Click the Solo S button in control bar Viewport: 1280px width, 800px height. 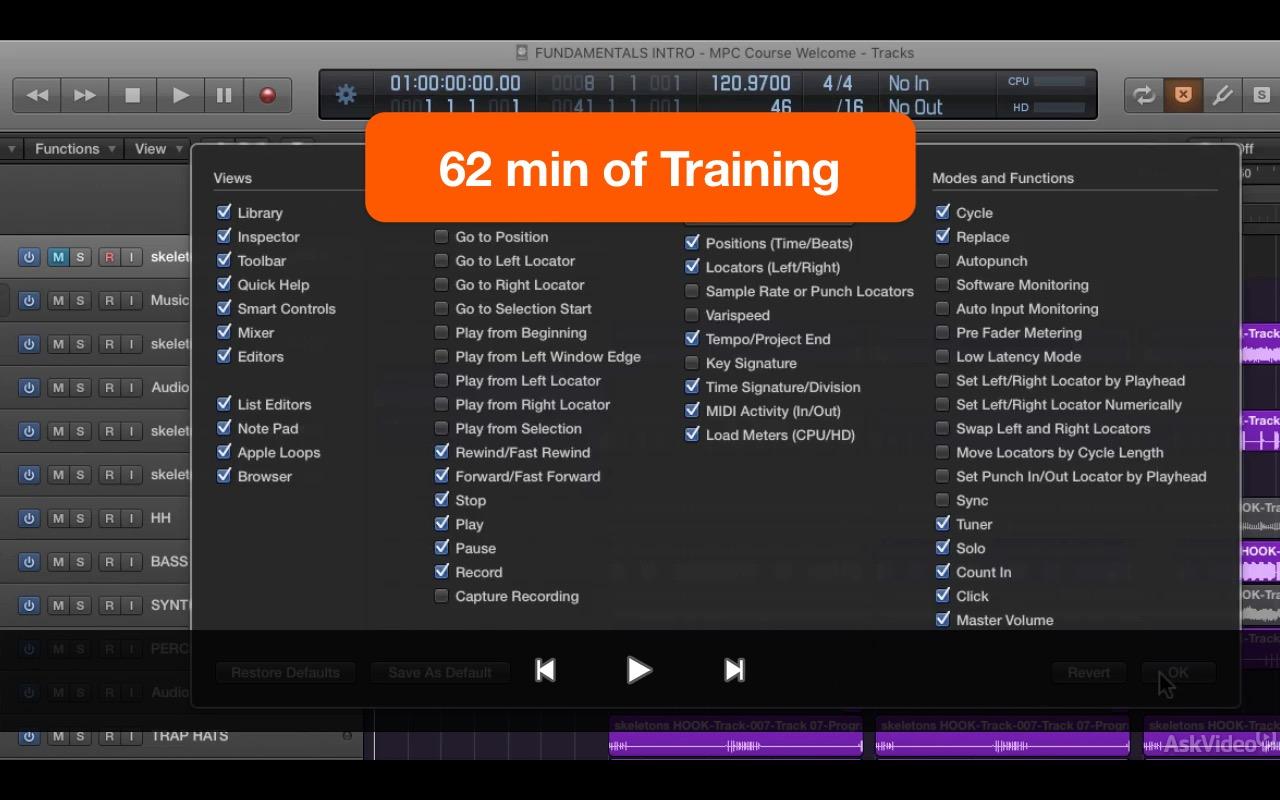click(x=1260, y=95)
